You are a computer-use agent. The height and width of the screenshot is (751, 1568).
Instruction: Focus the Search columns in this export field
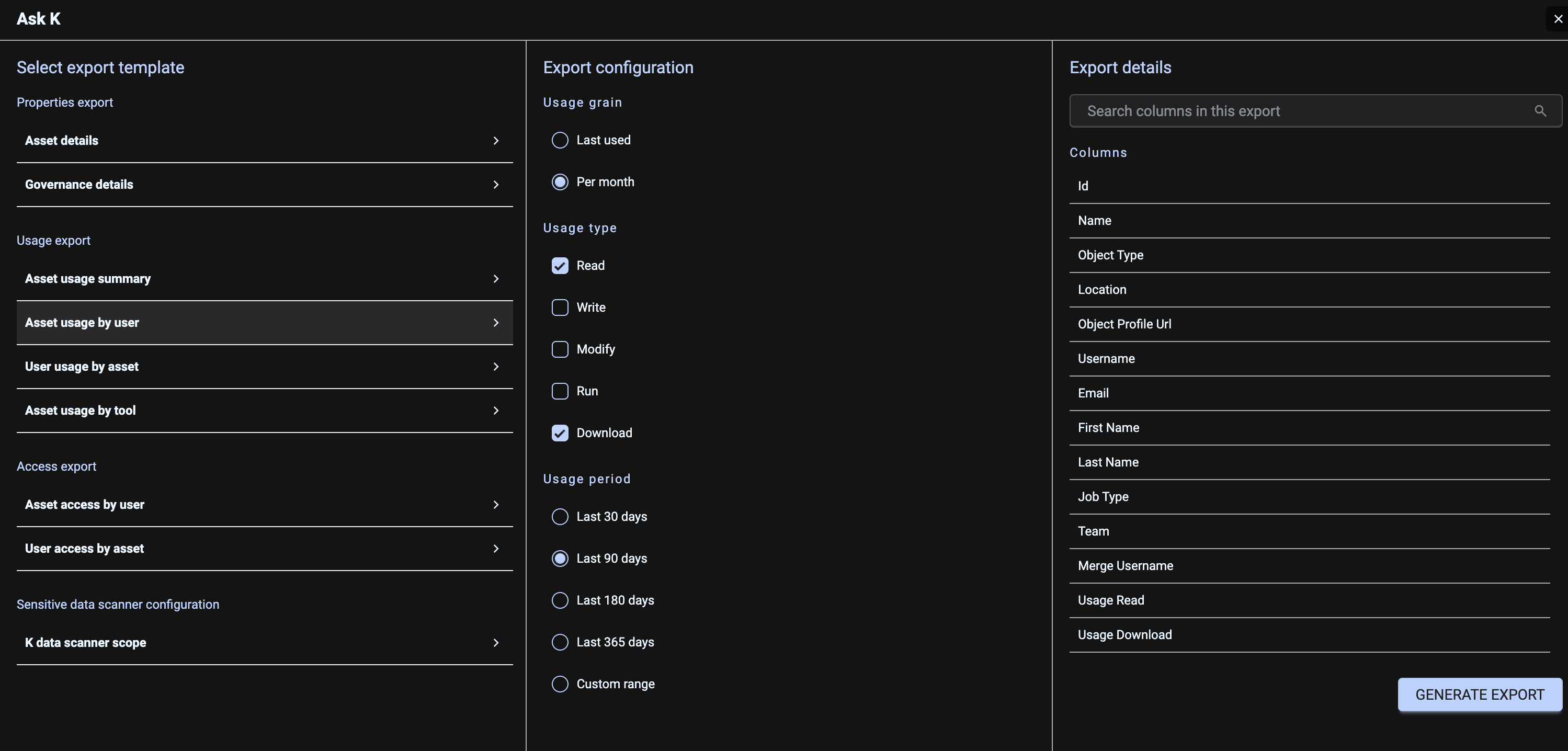1303,111
